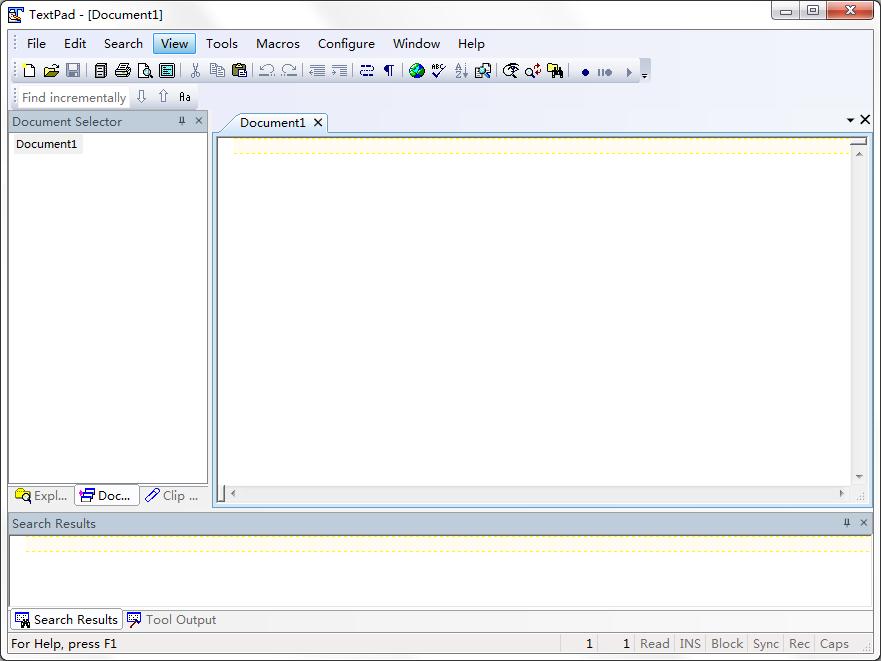Open the toolbar overflow dropdown
Image resolution: width=881 pixels, height=661 pixels.
[644, 74]
